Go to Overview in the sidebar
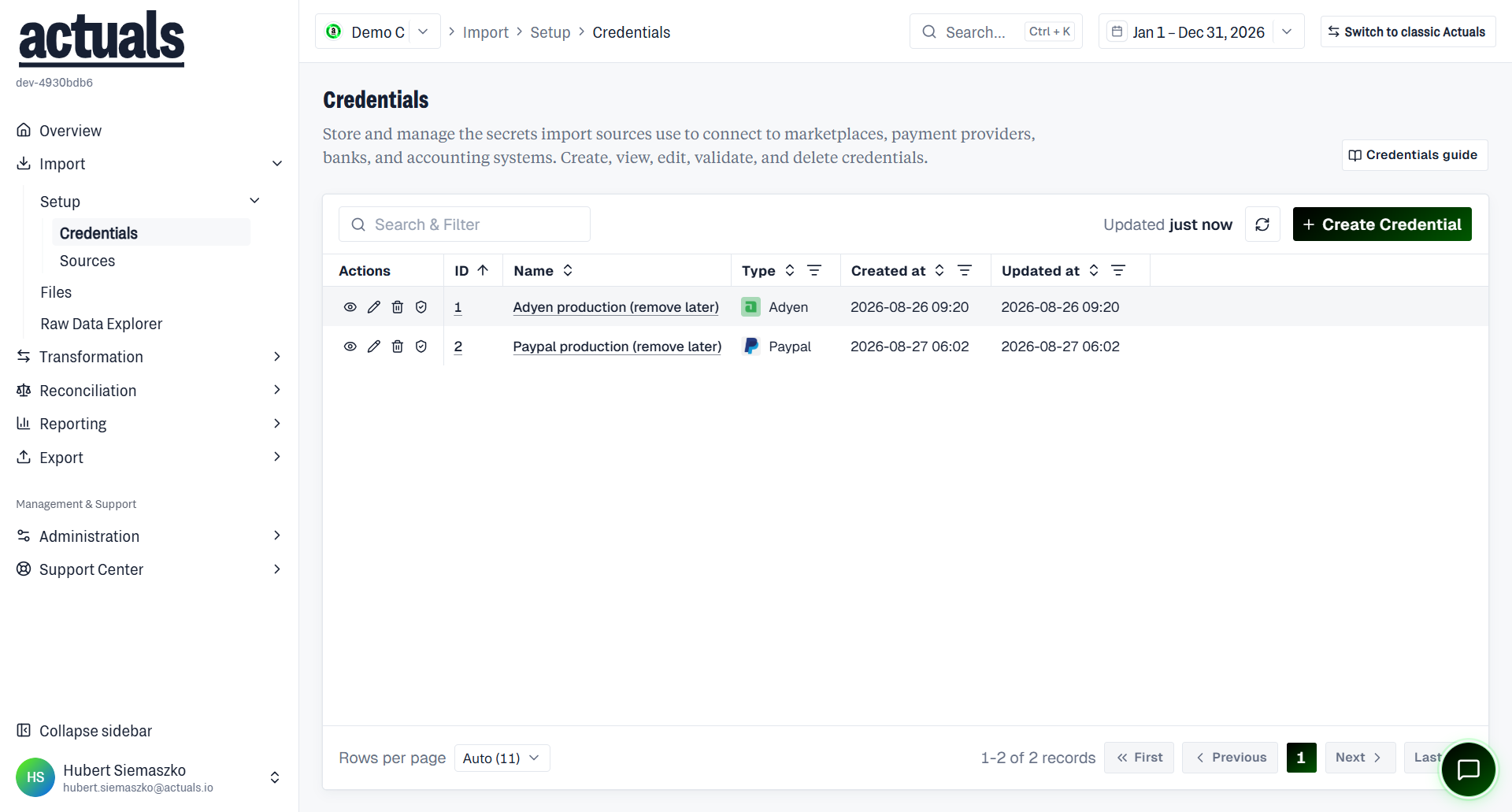 [70, 131]
